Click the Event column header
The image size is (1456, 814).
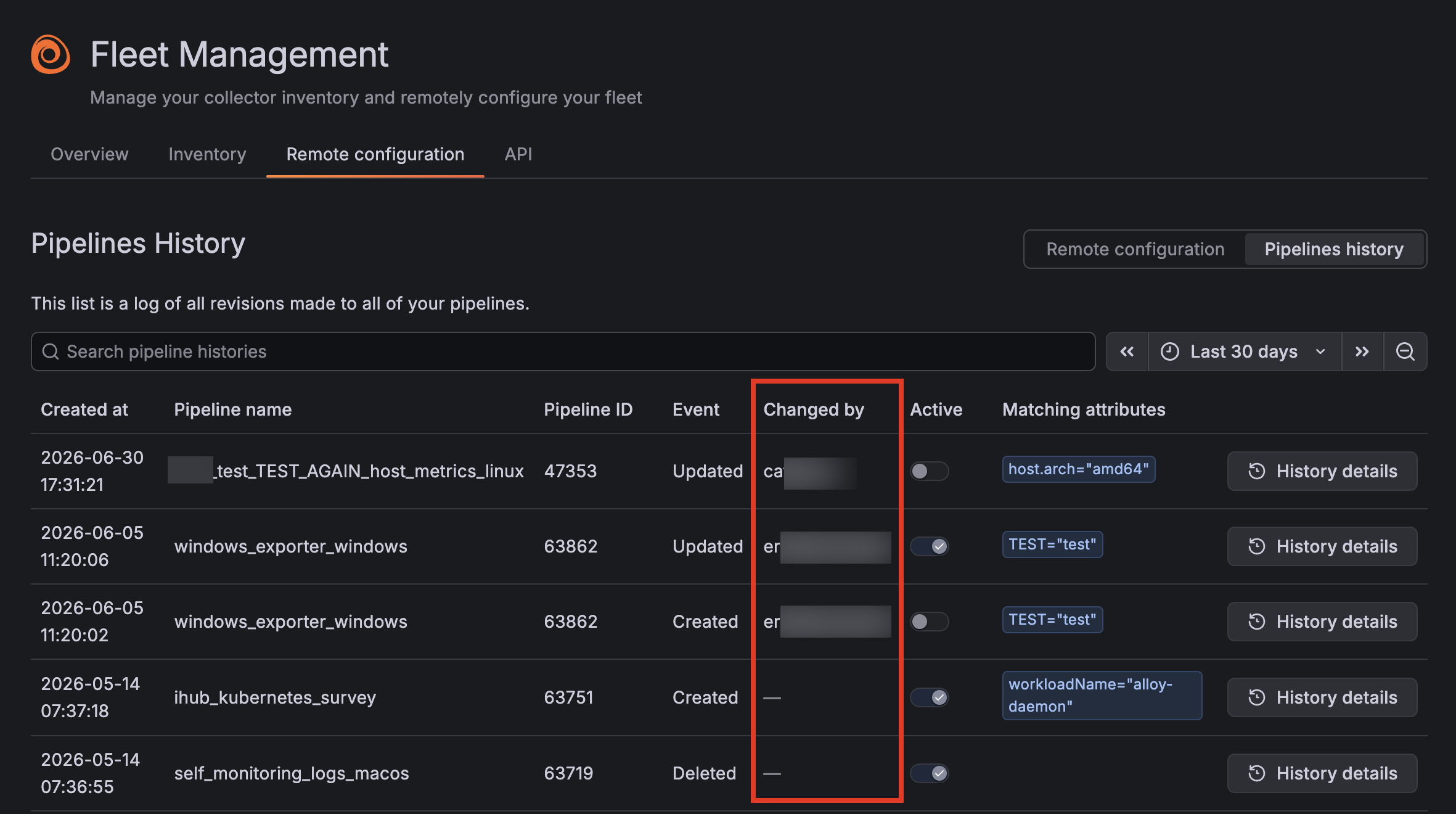coord(696,409)
